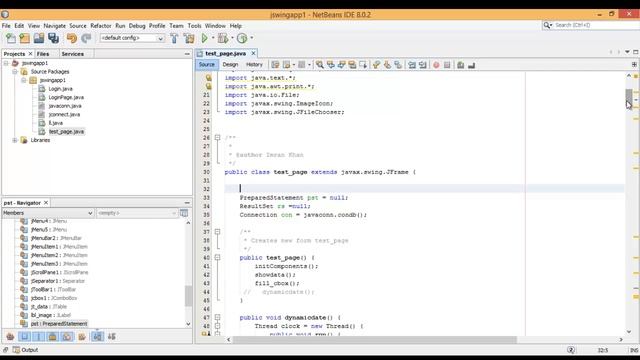Undo the last edit via toolbar

click(72, 38)
